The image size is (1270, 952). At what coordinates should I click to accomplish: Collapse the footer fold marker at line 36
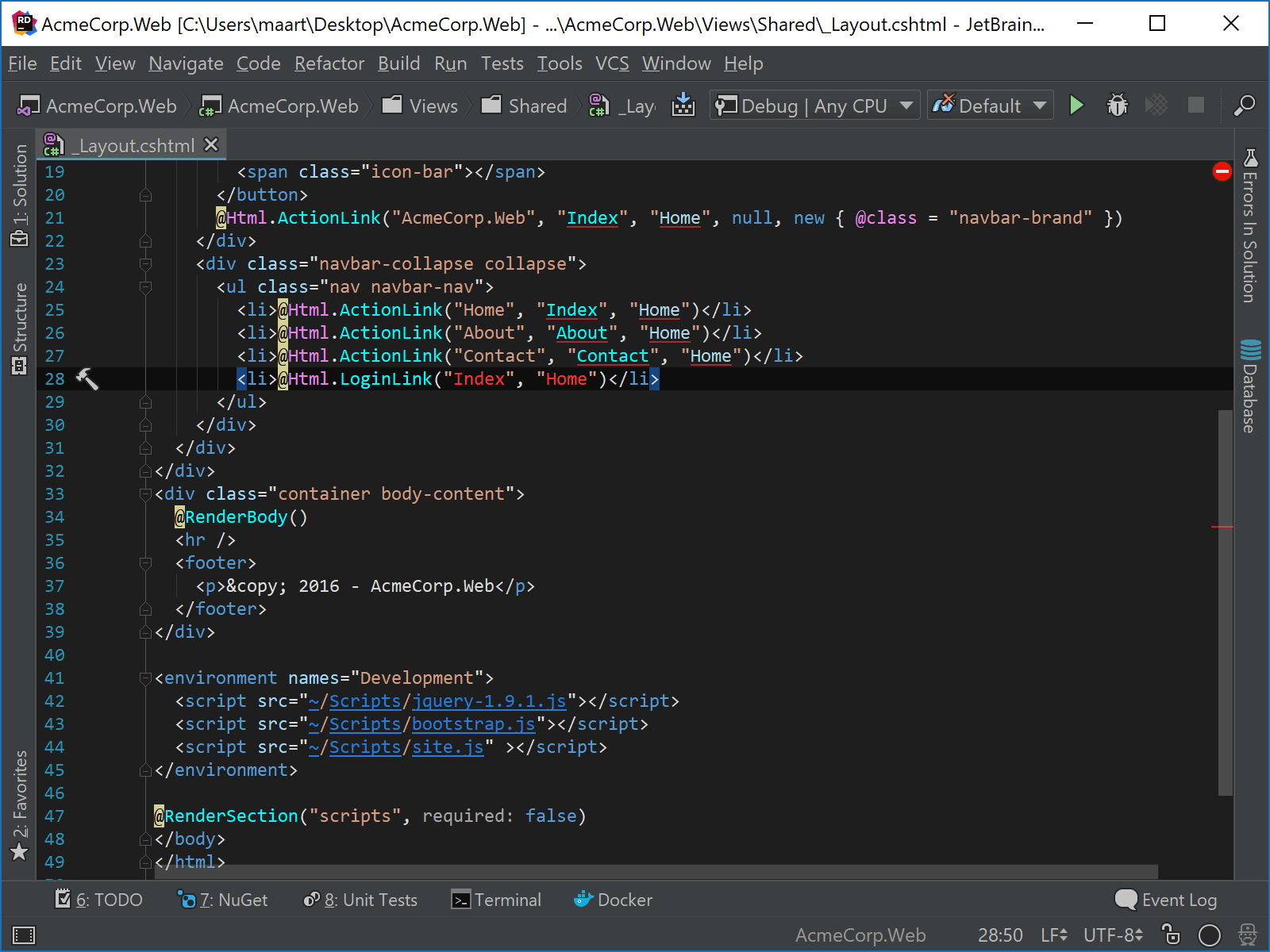145,563
